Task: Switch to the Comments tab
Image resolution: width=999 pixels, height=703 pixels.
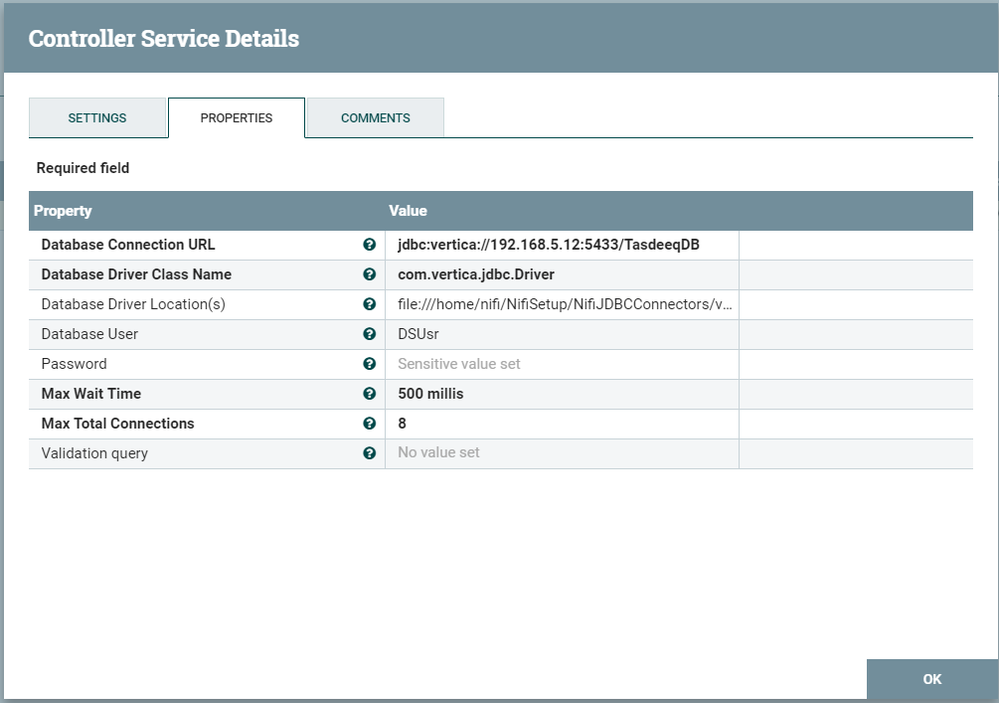Action: 374,117
